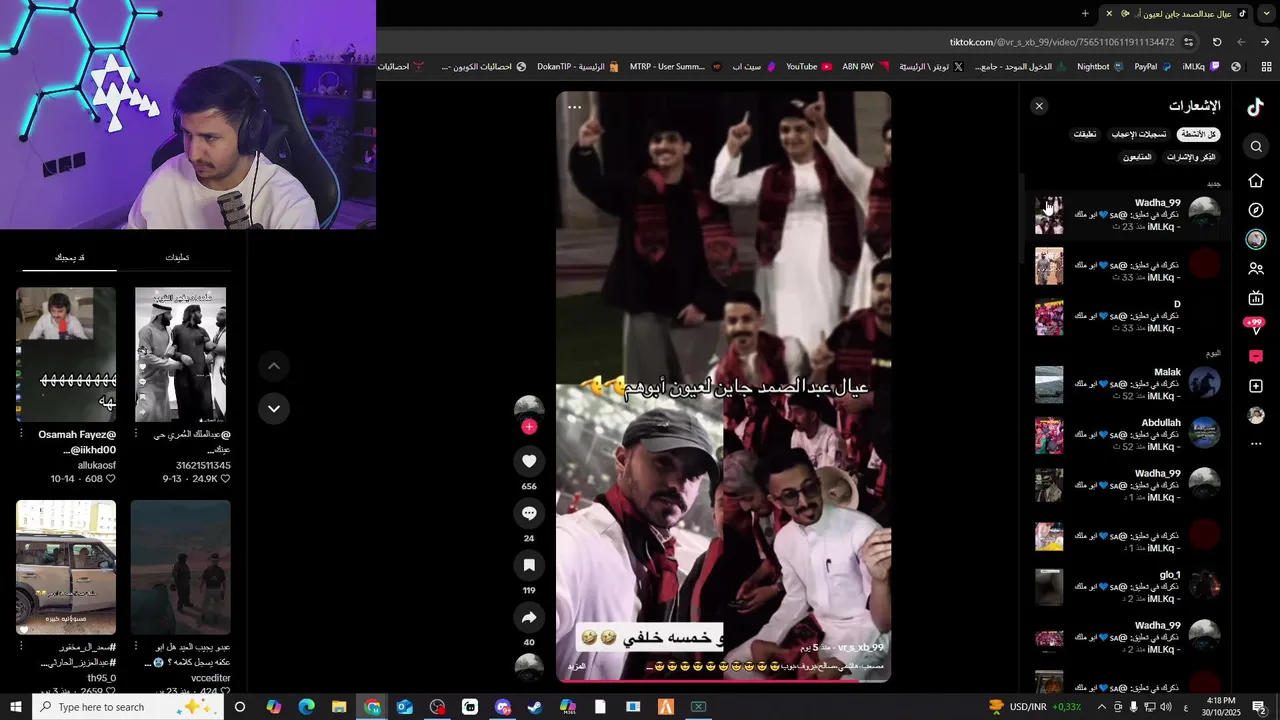The height and width of the screenshot is (720, 1280).
Task: Go to previous video up chevron
Action: pyautogui.click(x=273, y=366)
